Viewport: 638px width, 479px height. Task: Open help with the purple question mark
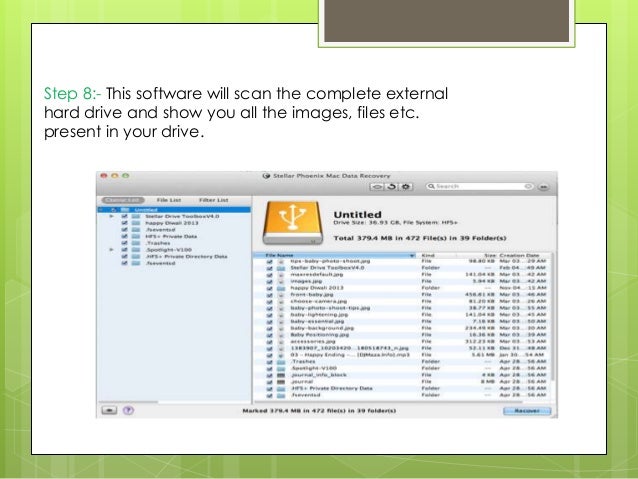128,410
